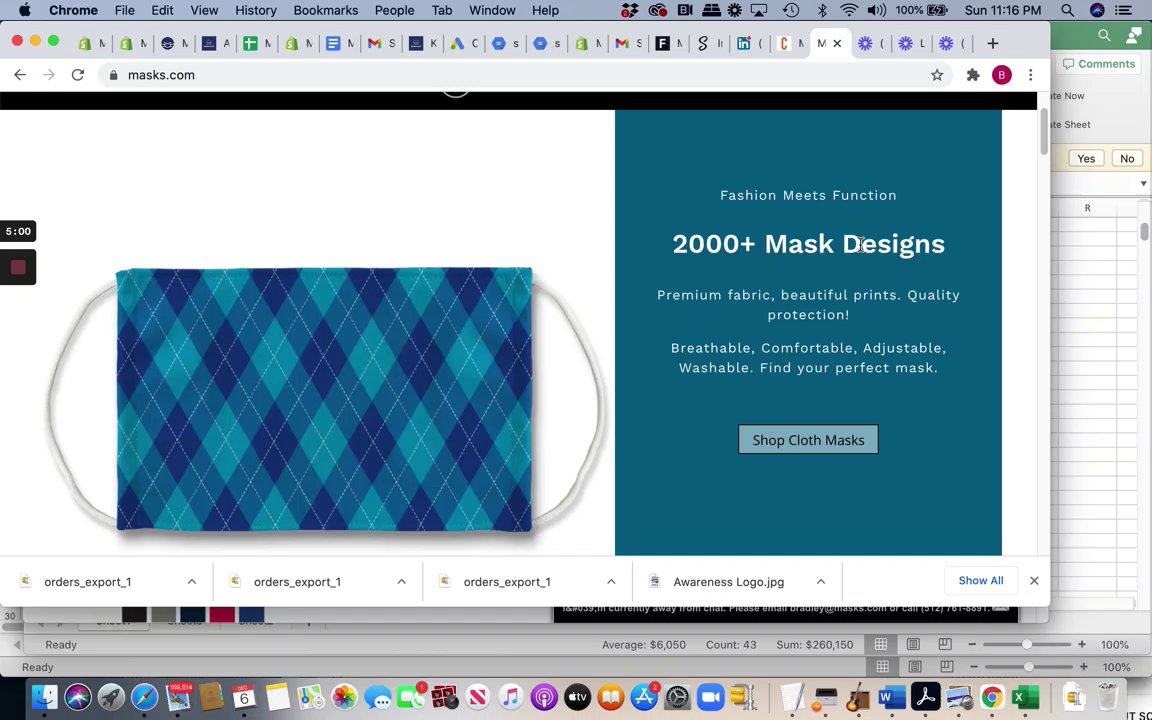This screenshot has height=720, width=1152.
Task: Switch to the Google Ads tab
Action: tap(463, 43)
